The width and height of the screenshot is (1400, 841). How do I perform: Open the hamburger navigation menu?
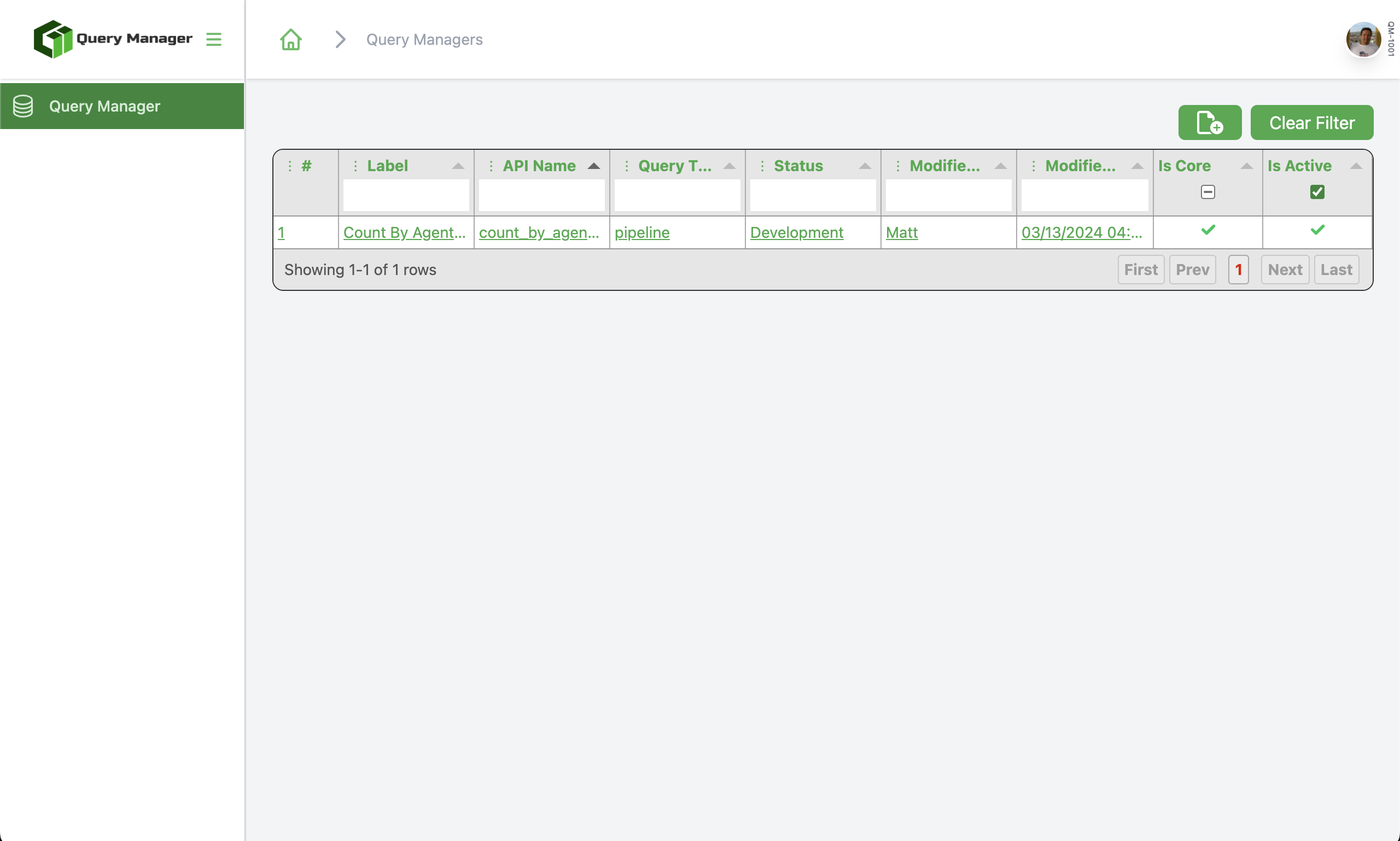tap(214, 39)
